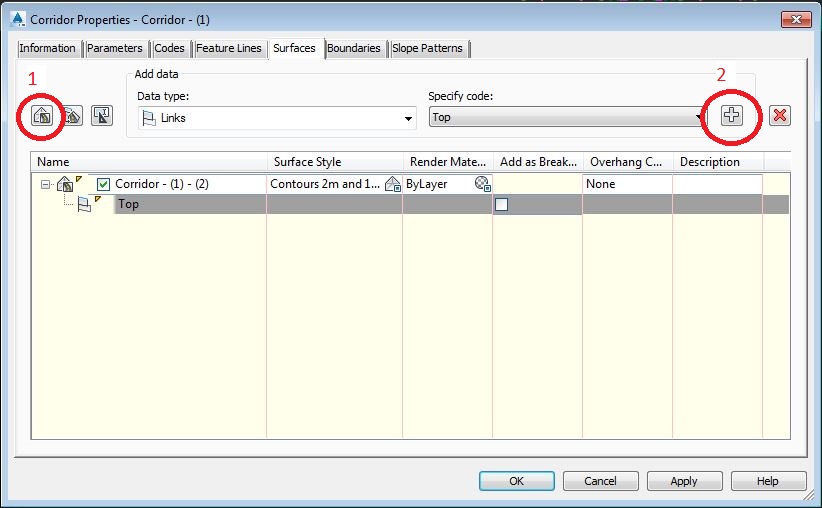Click the surface style picker icon beside Contours
The image size is (822, 508).
[x=393, y=184]
